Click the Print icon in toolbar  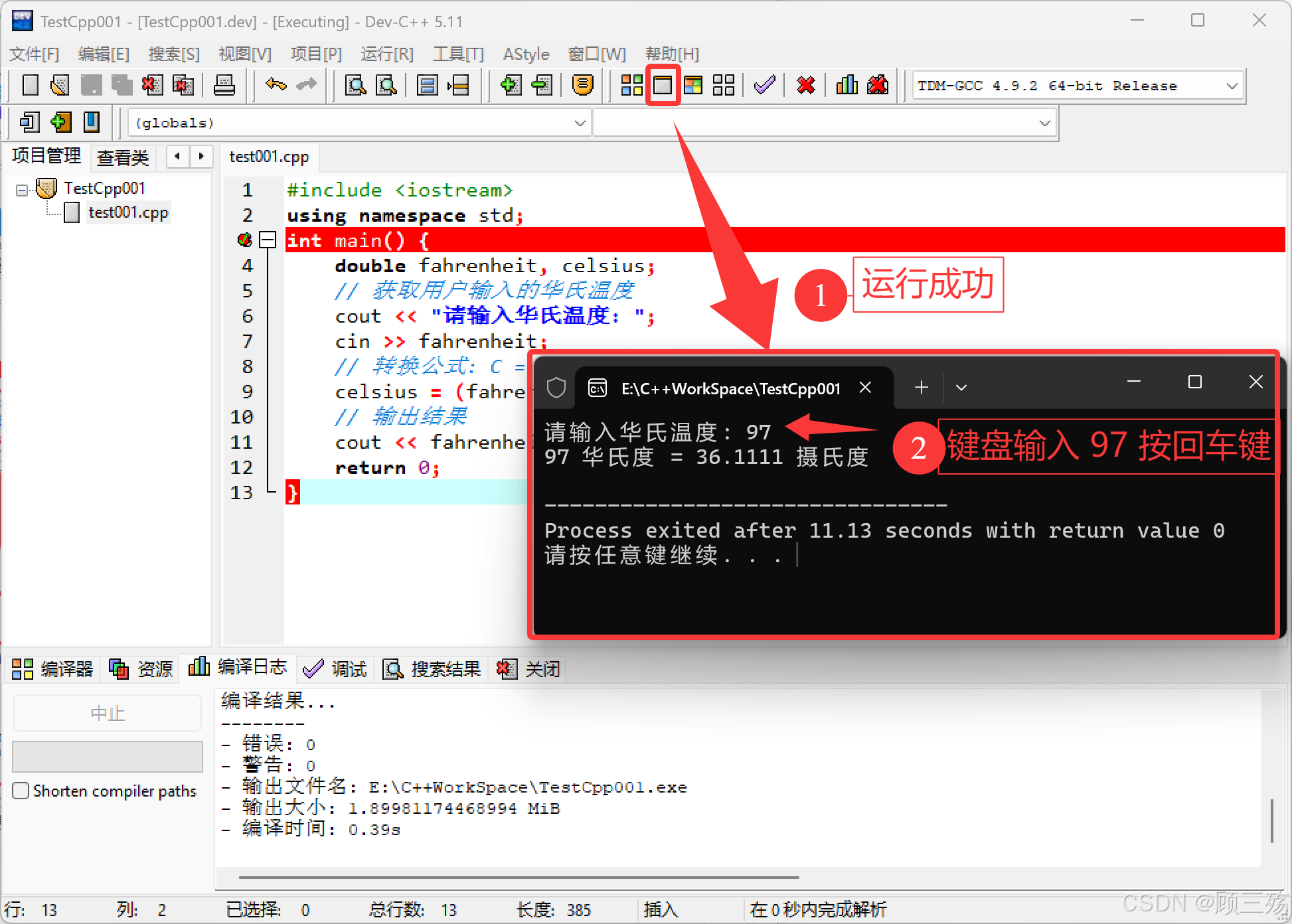click(x=224, y=85)
